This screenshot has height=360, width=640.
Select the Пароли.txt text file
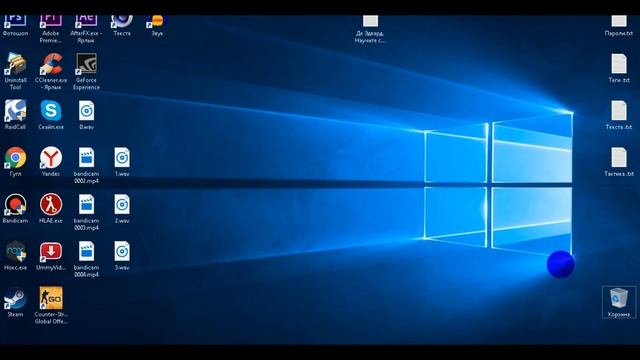click(619, 25)
